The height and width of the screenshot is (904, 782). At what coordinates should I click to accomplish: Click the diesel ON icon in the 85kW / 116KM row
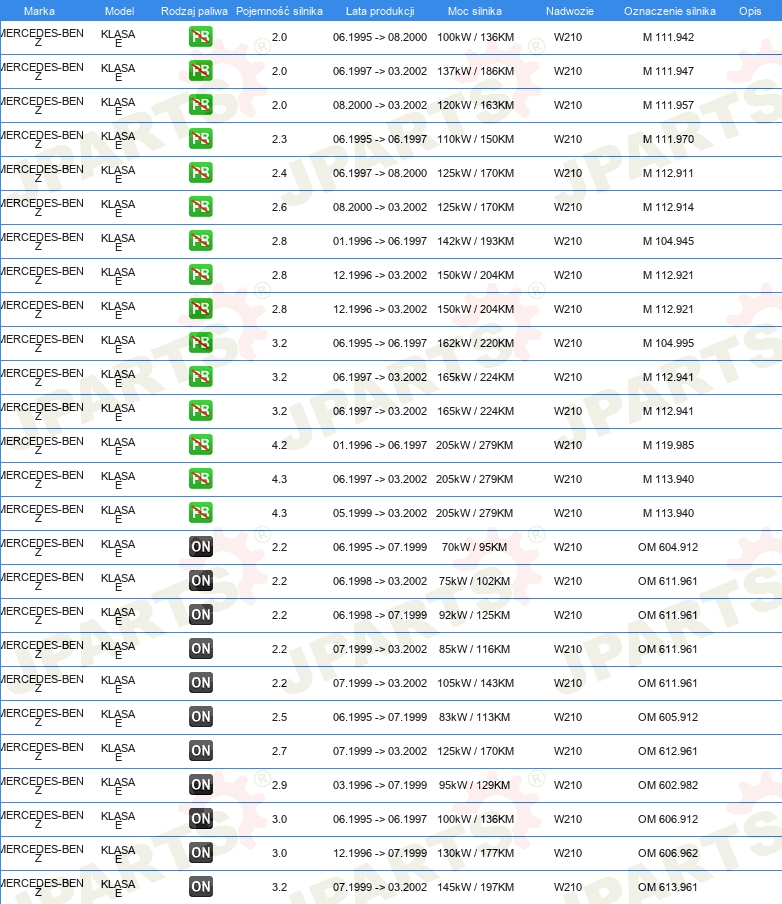[201, 649]
